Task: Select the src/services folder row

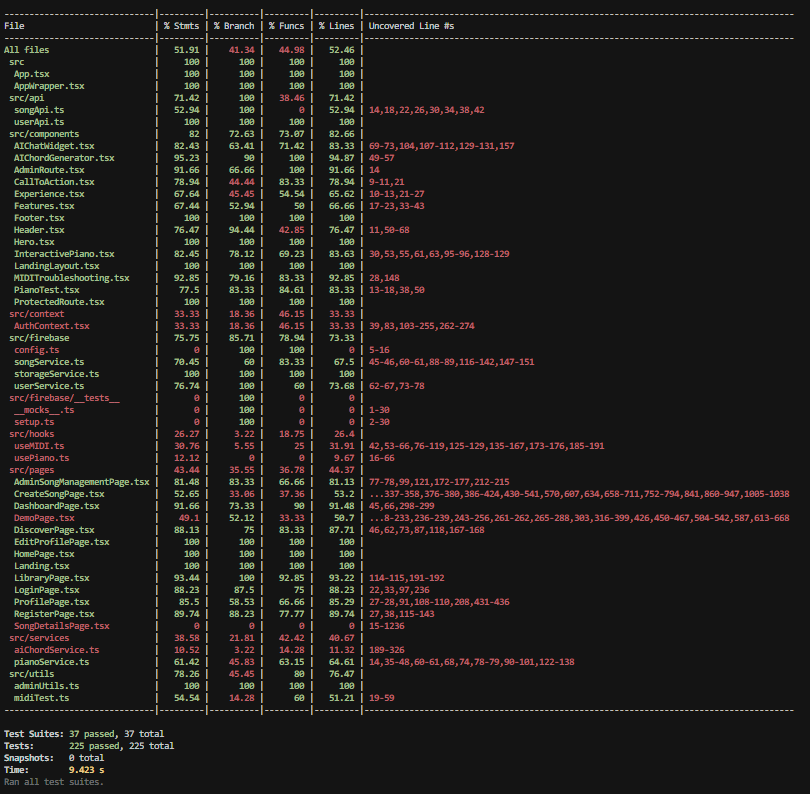Action: [x=39, y=637]
